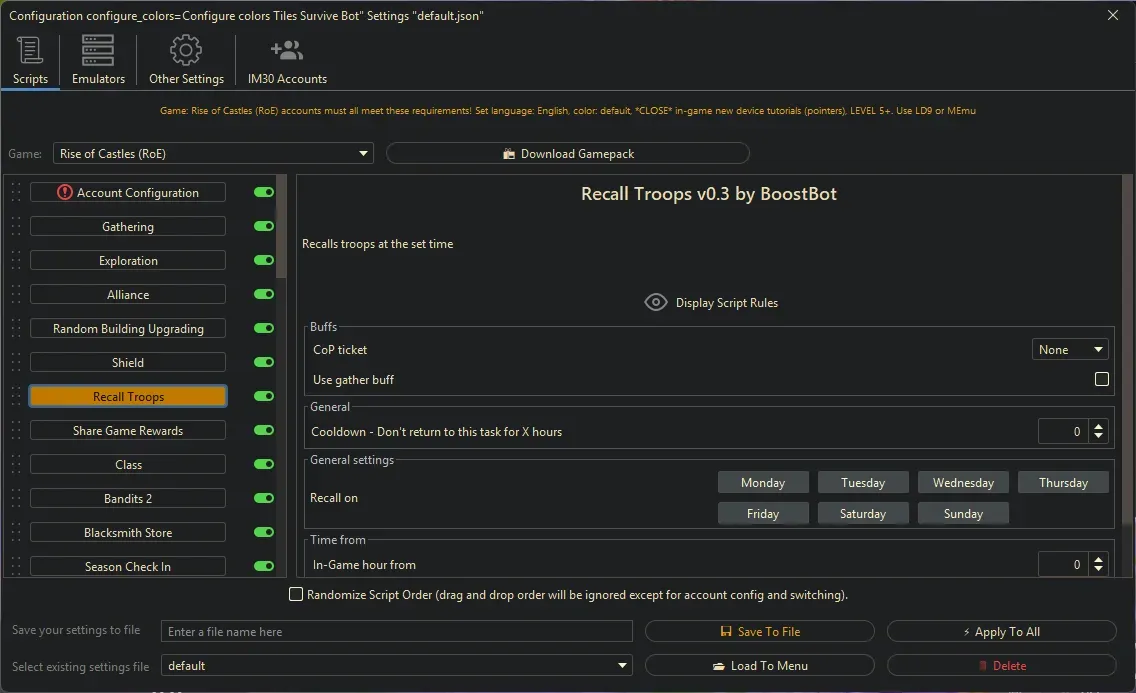Select the Exploration script

coord(128,261)
